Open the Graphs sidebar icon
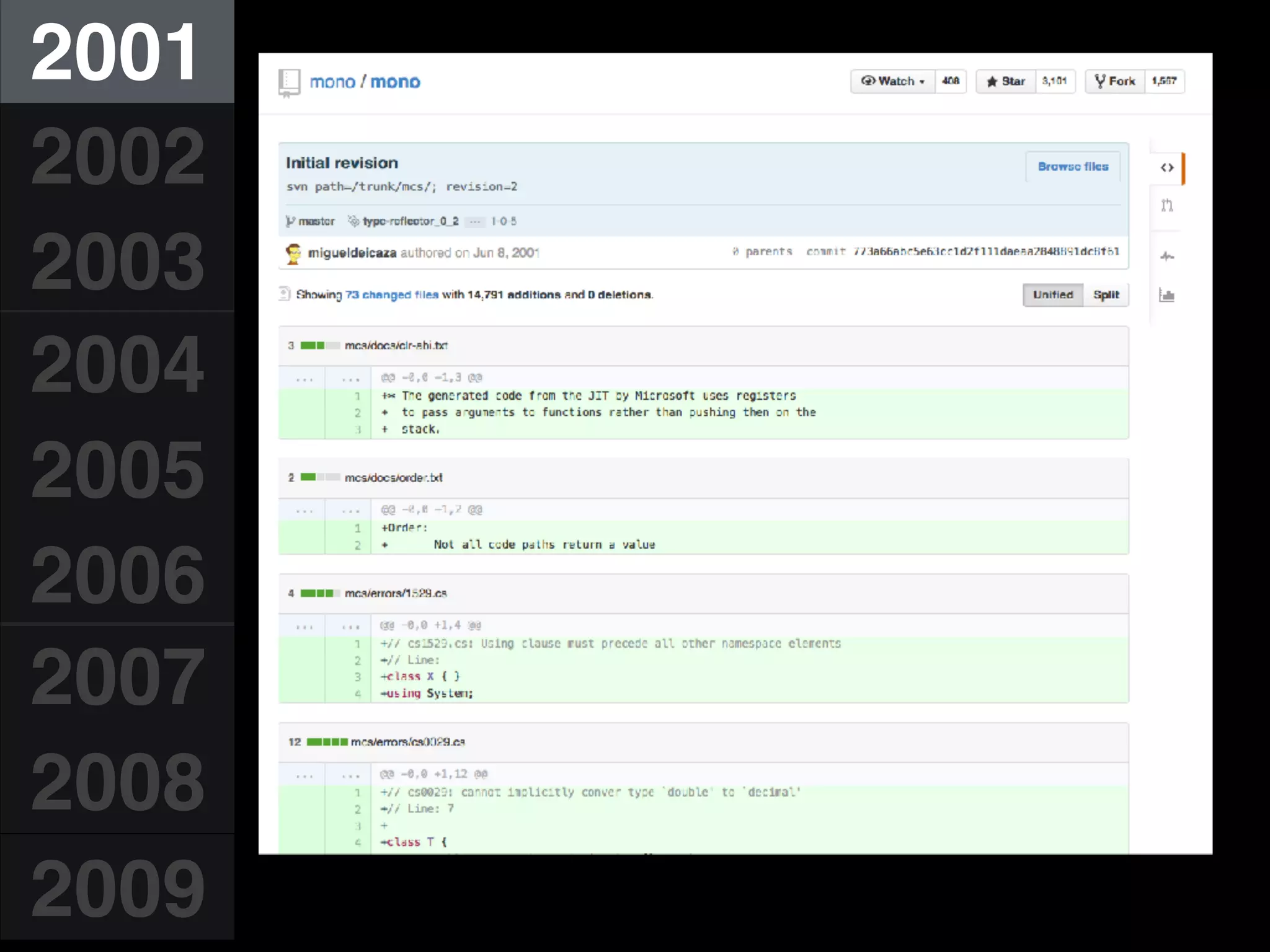Screen dimensions: 1270x952 coord(1166,295)
